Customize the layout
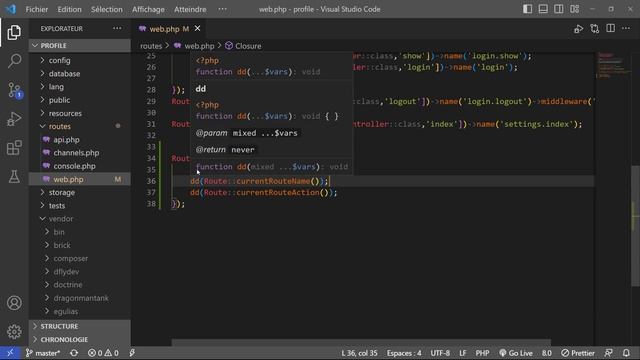Screen dimensions: 640x360 click(x=575, y=9)
